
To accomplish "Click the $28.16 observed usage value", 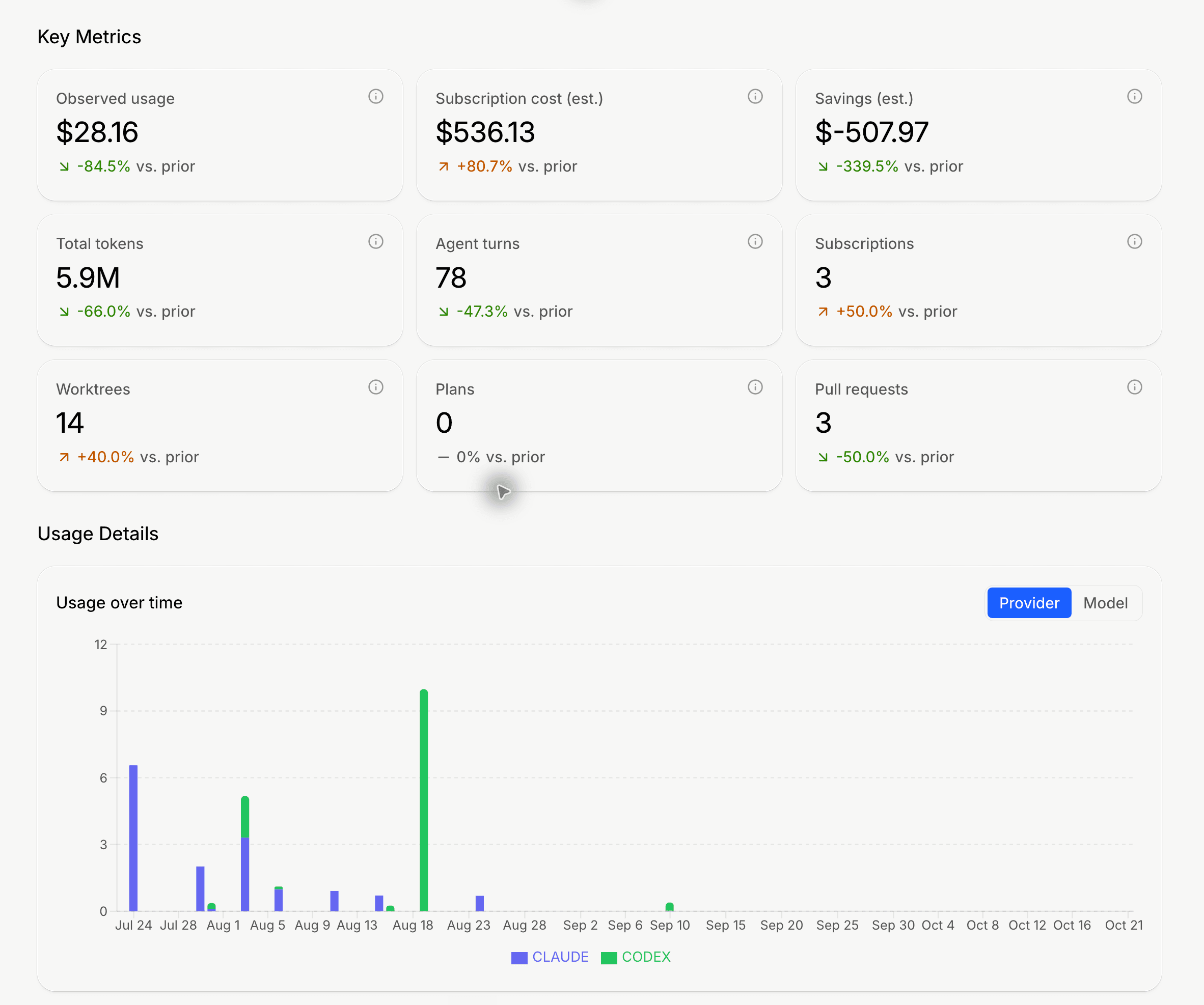I will [x=97, y=132].
